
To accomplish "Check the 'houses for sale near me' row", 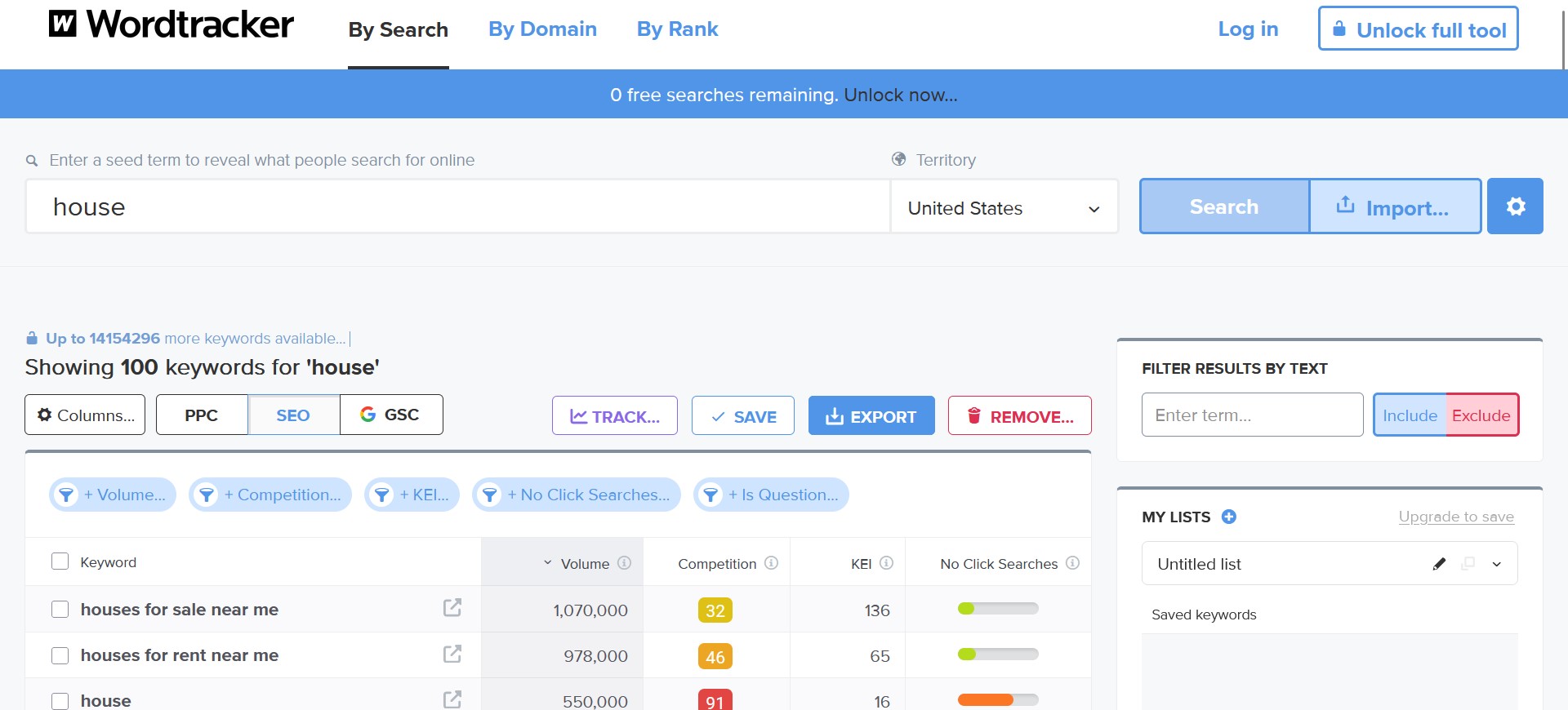I will point(60,610).
